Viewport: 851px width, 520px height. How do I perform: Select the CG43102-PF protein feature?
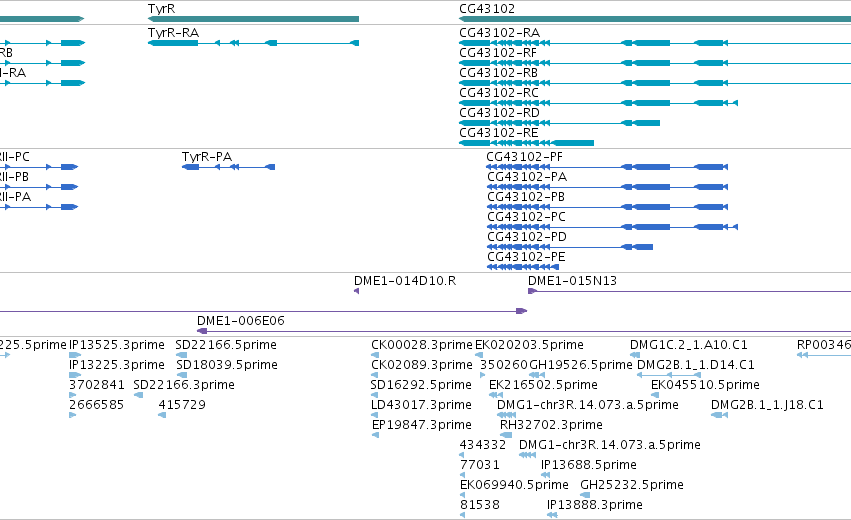point(524,157)
